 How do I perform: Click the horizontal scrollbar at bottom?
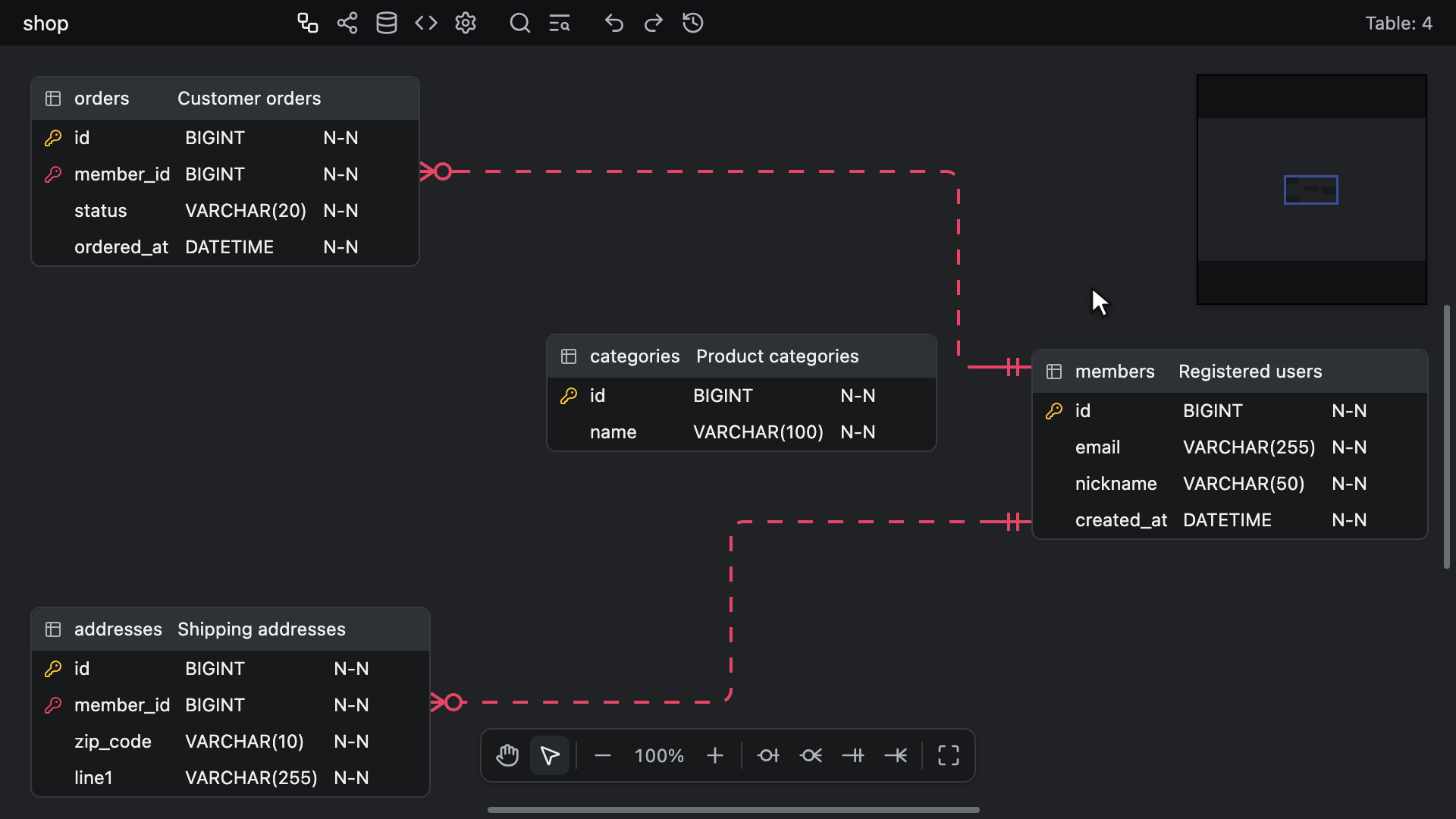[x=733, y=810]
